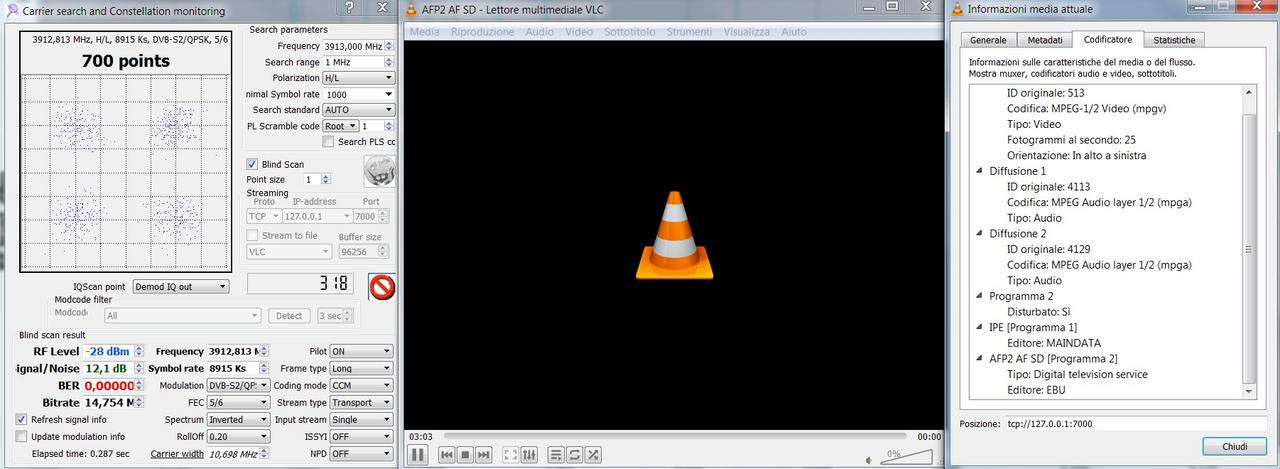Enable Search PLS code checkbox
Screen dimensions: 1280x469
(x=328, y=142)
